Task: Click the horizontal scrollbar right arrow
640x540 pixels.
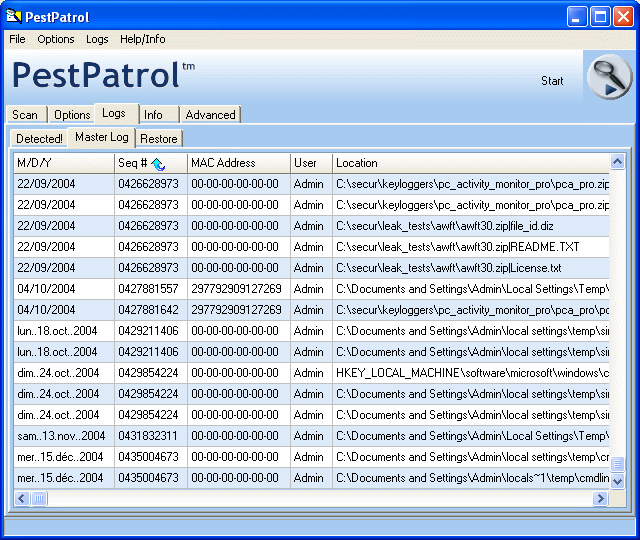Action: click(600, 498)
